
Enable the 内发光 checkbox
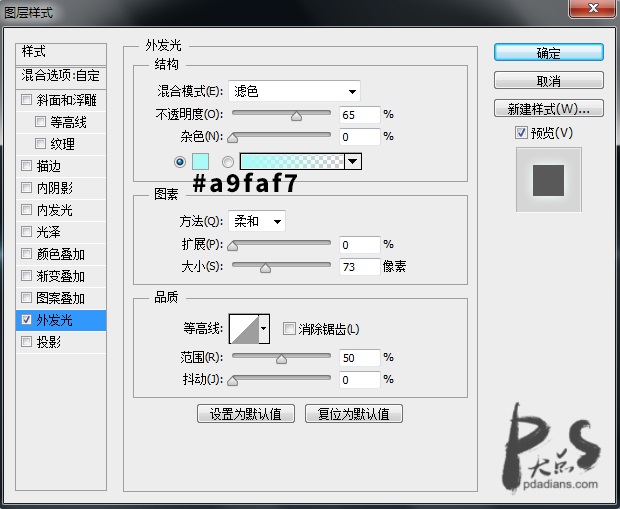coord(26,209)
